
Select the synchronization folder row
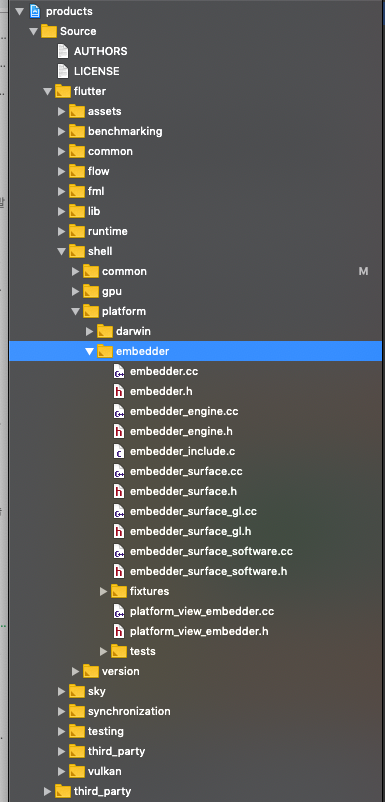click(195, 711)
